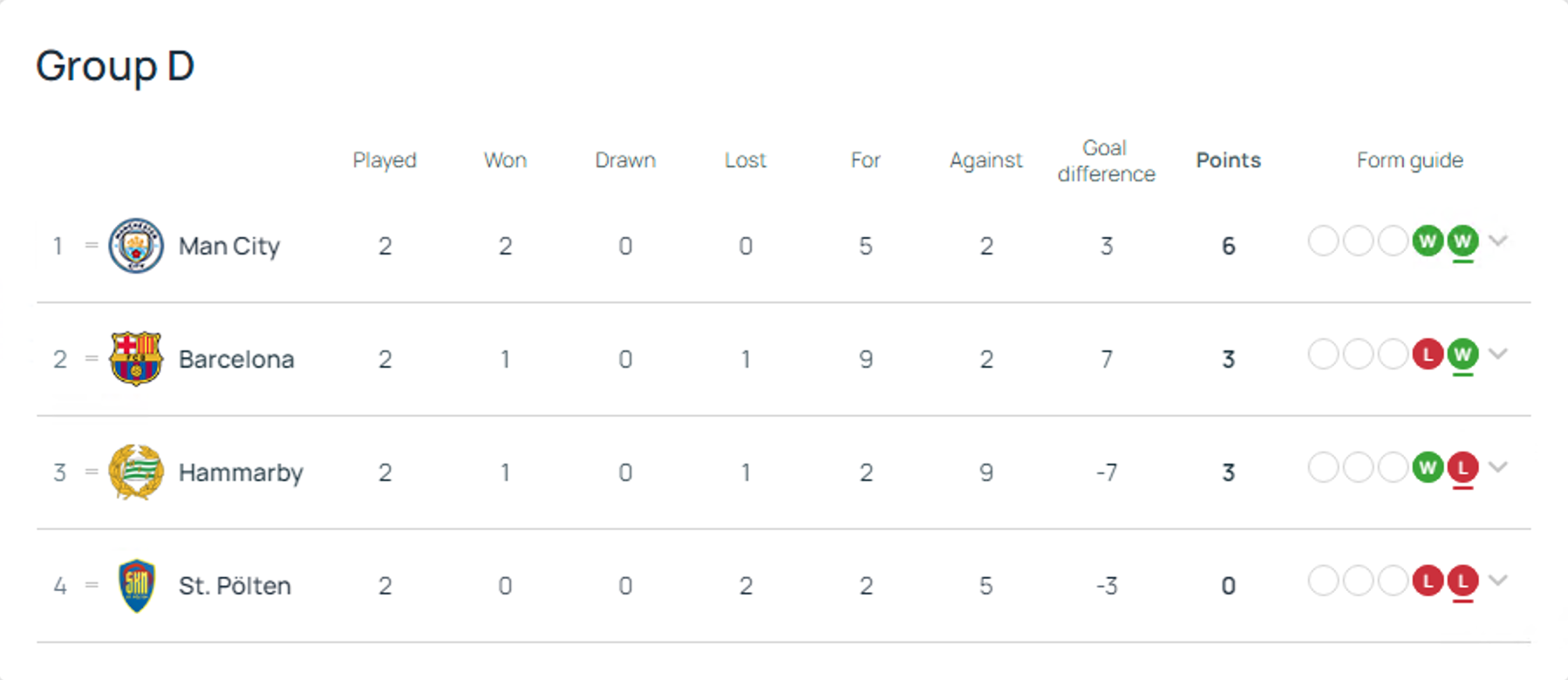Click the Hammarby club crest
This screenshot has height=680, width=1568.
coord(136,472)
